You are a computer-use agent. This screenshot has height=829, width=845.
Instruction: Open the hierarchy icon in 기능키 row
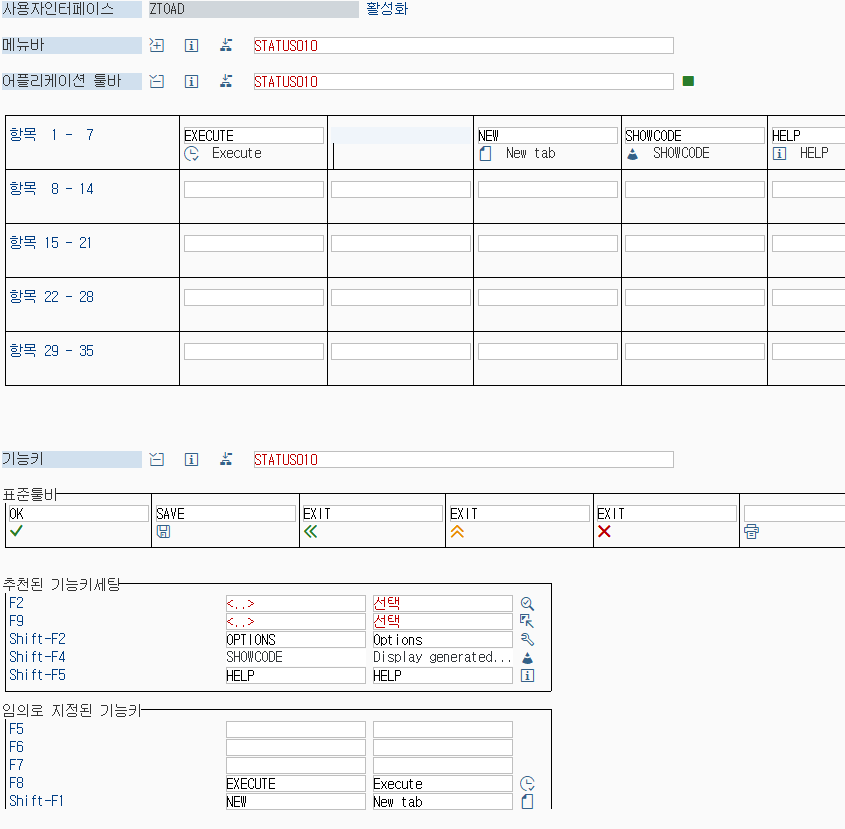[226, 459]
